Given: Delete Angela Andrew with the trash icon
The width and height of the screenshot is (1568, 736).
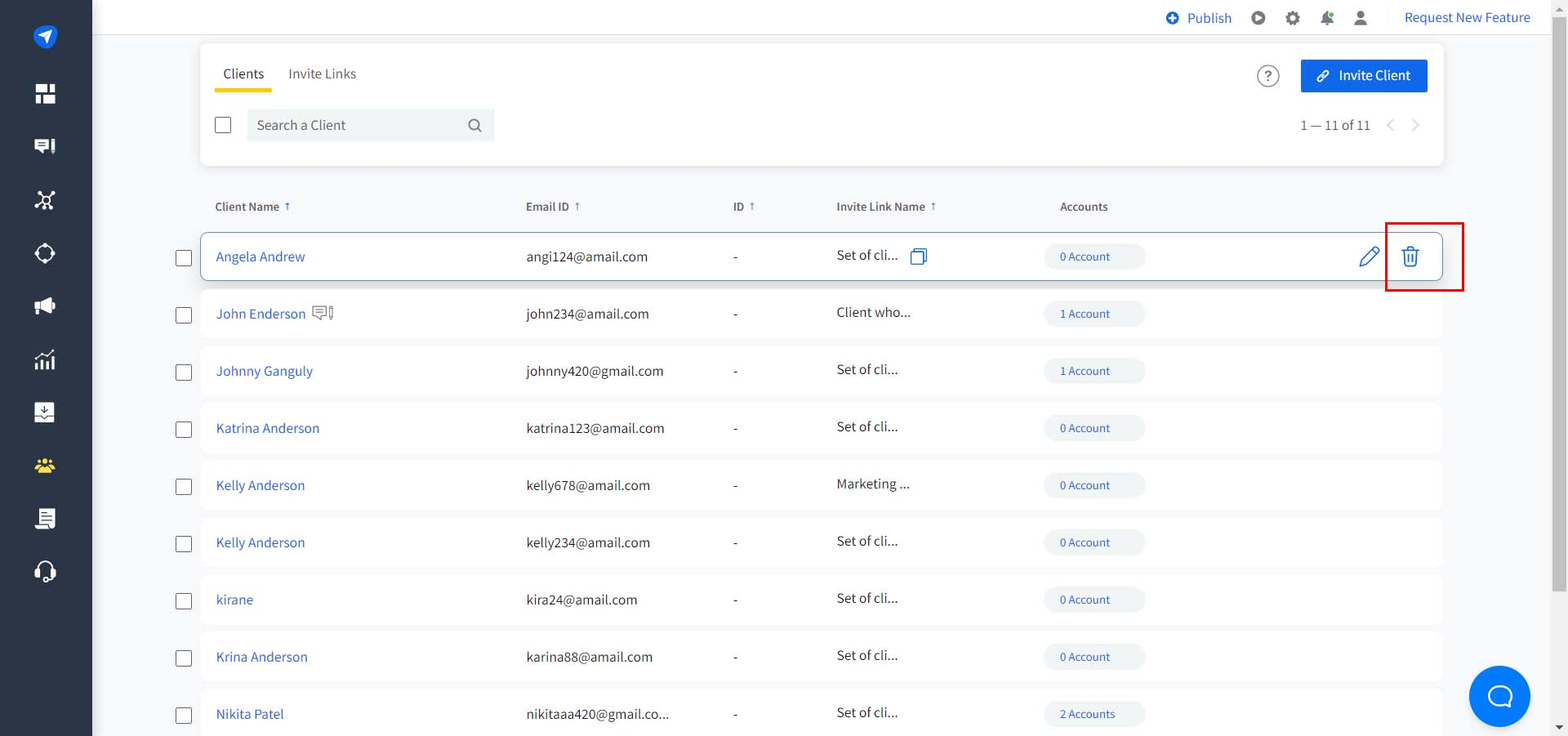Looking at the screenshot, I should tap(1410, 256).
